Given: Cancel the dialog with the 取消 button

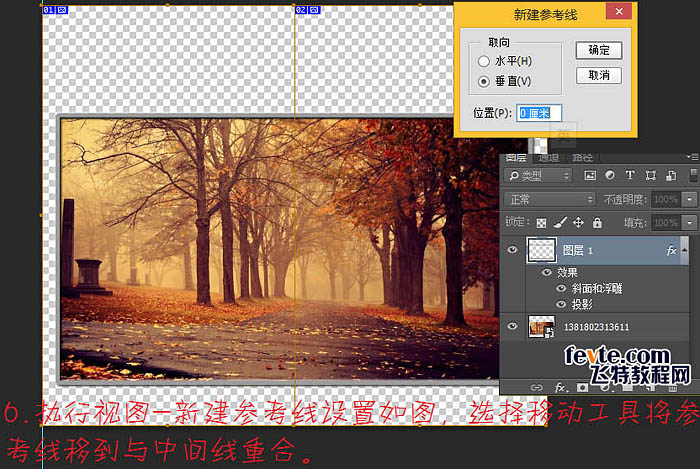Looking at the screenshot, I should (x=599, y=75).
